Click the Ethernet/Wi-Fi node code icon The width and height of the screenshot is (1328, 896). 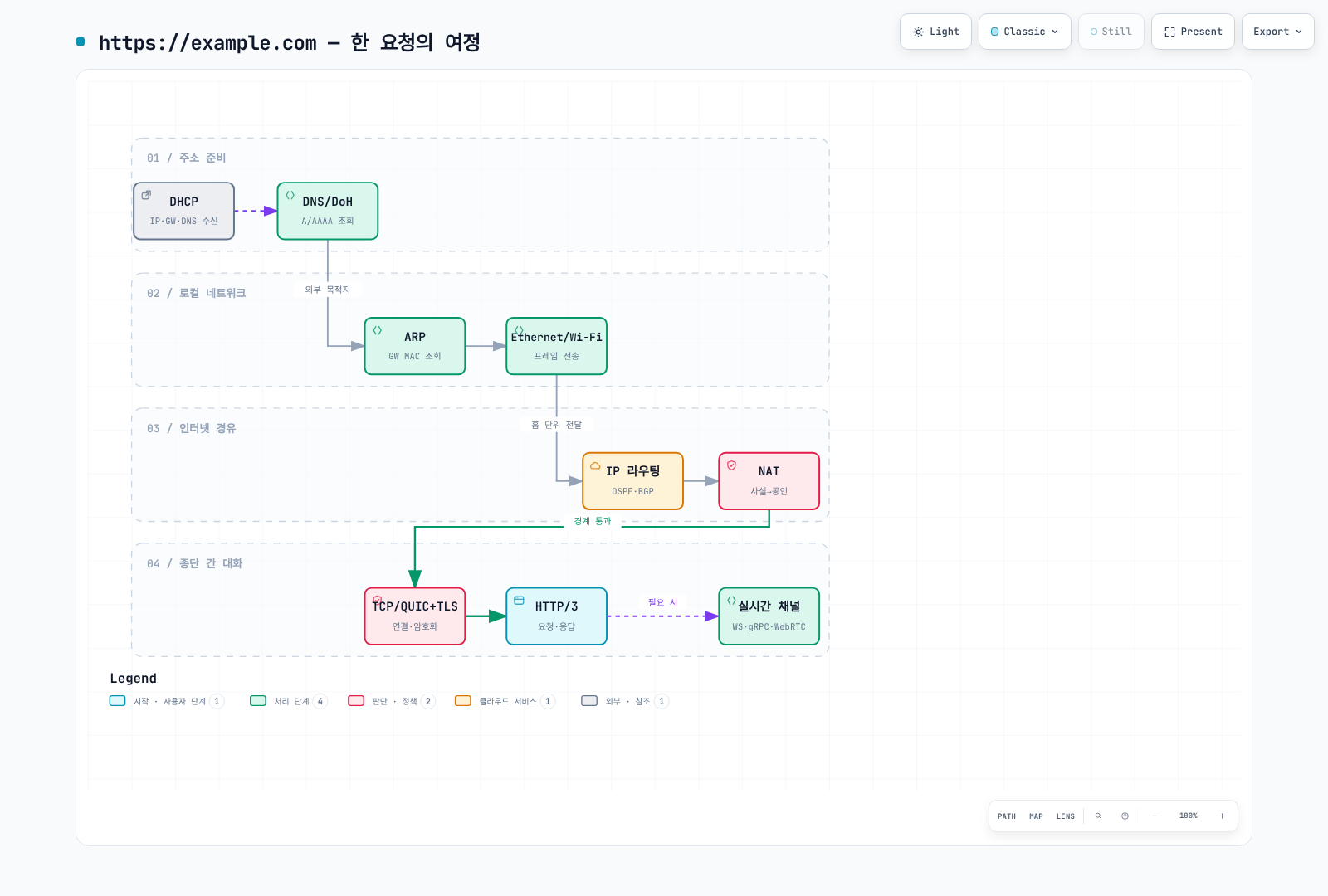point(519,330)
